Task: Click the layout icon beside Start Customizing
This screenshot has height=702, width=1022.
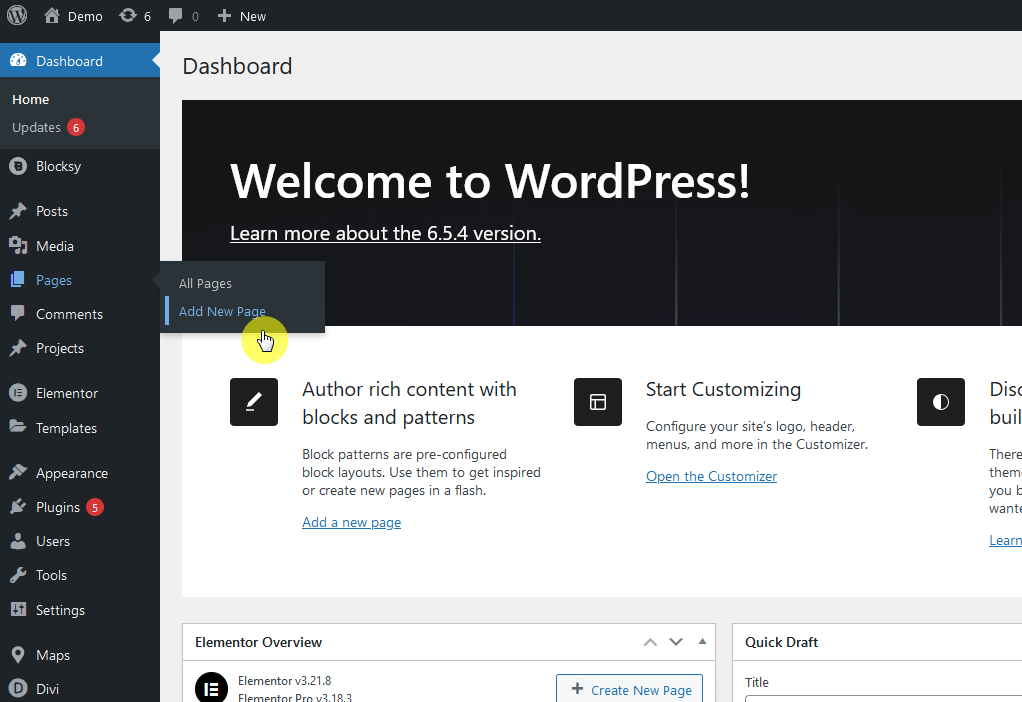Action: [x=598, y=402]
